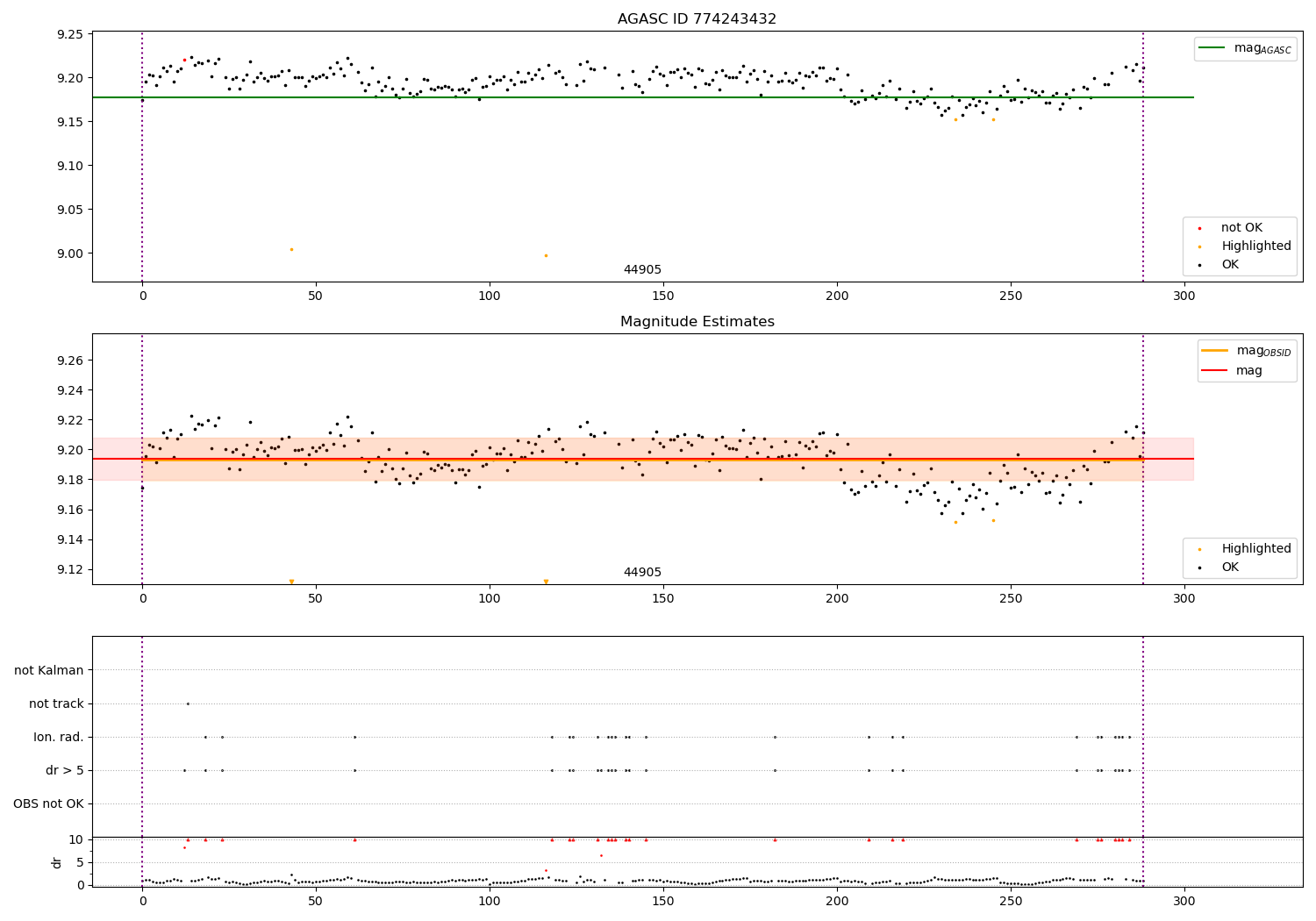Click the "Magnitude Estimates" panel title
1316x921 pixels.
pos(697,322)
